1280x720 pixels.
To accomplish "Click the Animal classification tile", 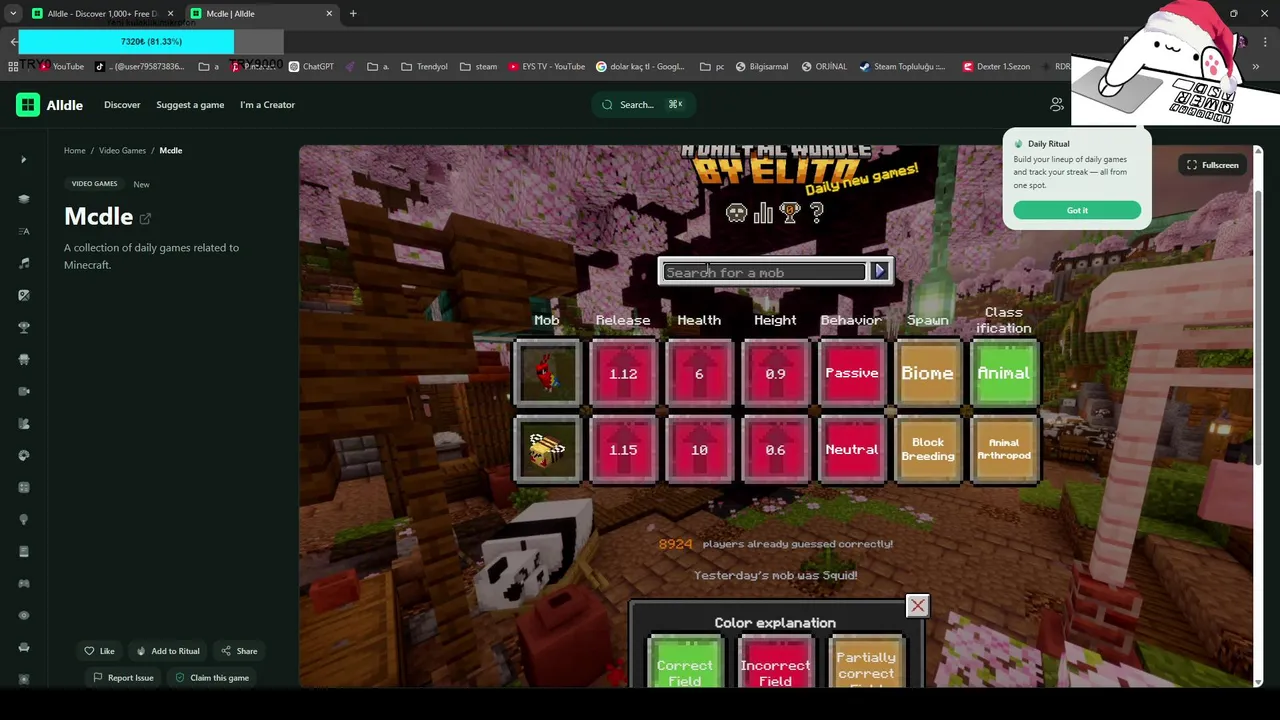I will coord(1004,374).
